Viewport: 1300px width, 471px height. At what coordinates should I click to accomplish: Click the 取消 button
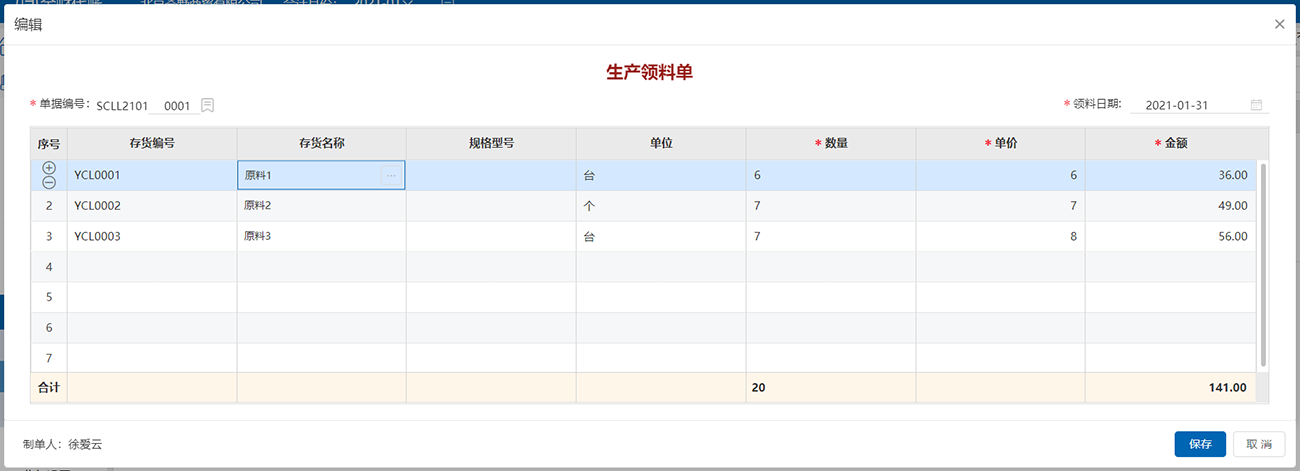[x=1259, y=444]
